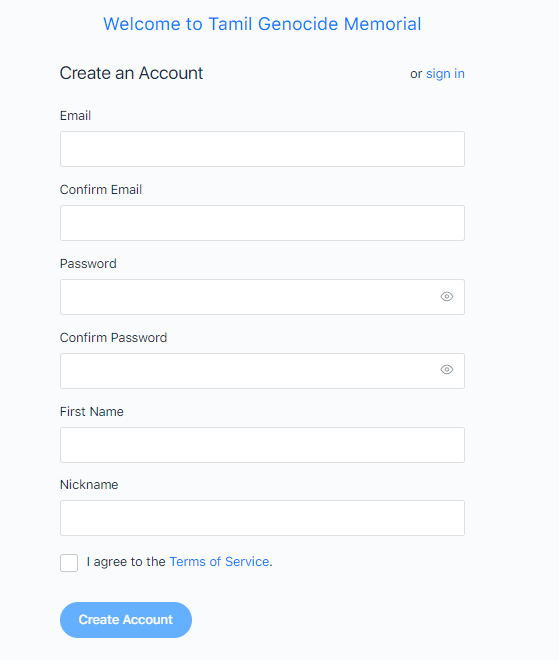Focus the Email input box

click(x=262, y=149)
